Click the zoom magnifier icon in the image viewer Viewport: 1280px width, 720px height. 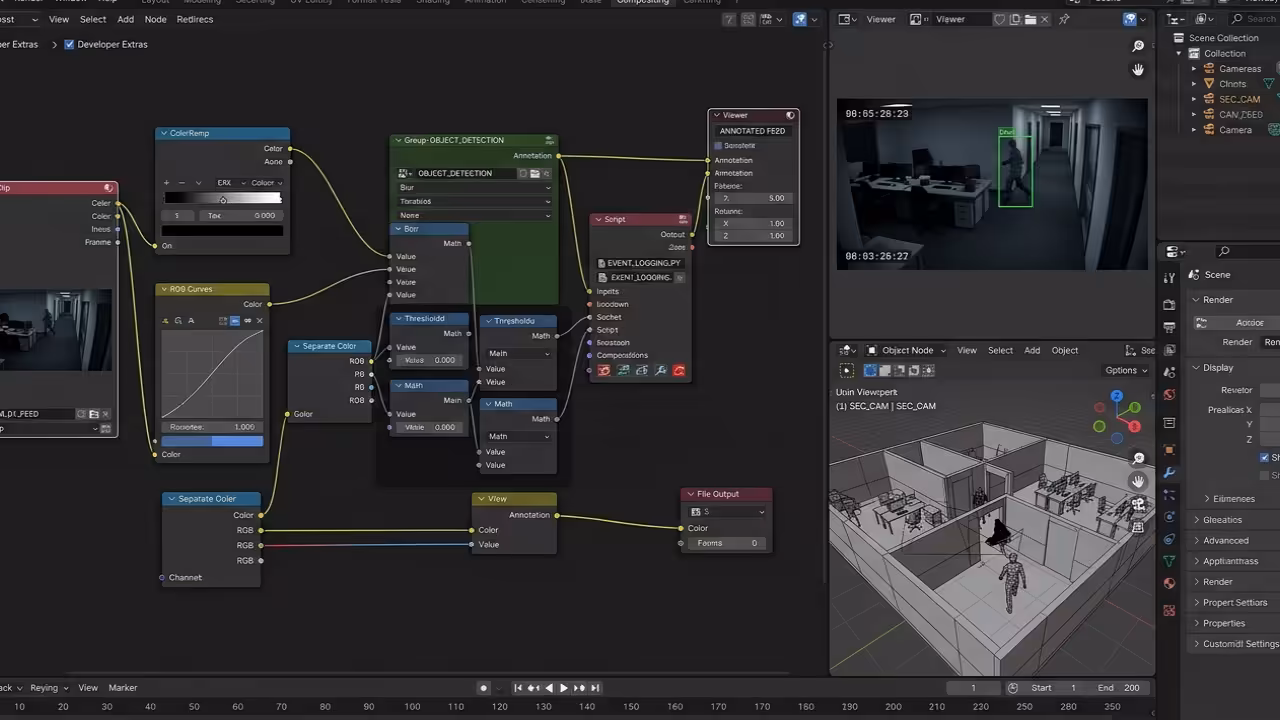click(1138, 46)
